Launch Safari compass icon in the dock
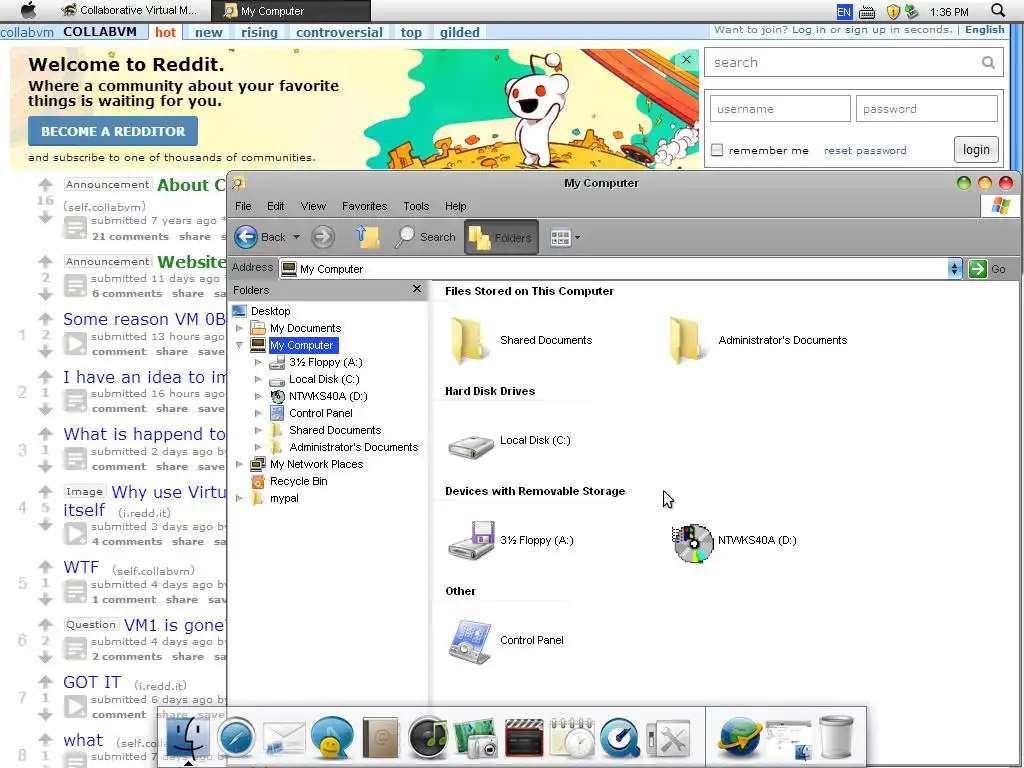 [x=236, y=739]
